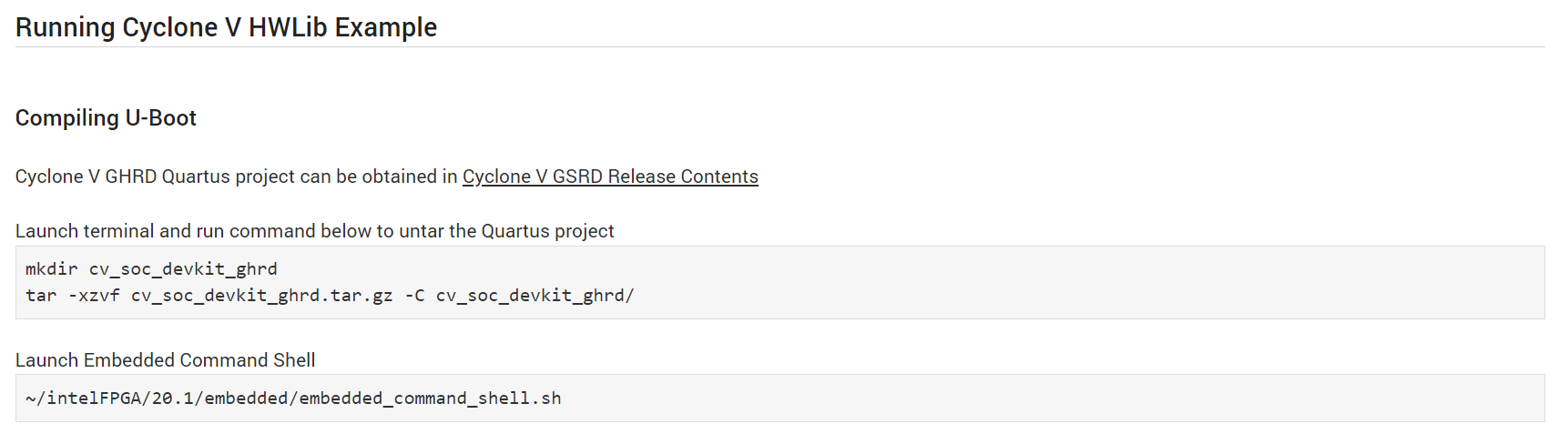1568x444 pixels.
Task: Click the 'cv_soc_devkit_ghrd/' destination directory argument
Action: point(535,296)
